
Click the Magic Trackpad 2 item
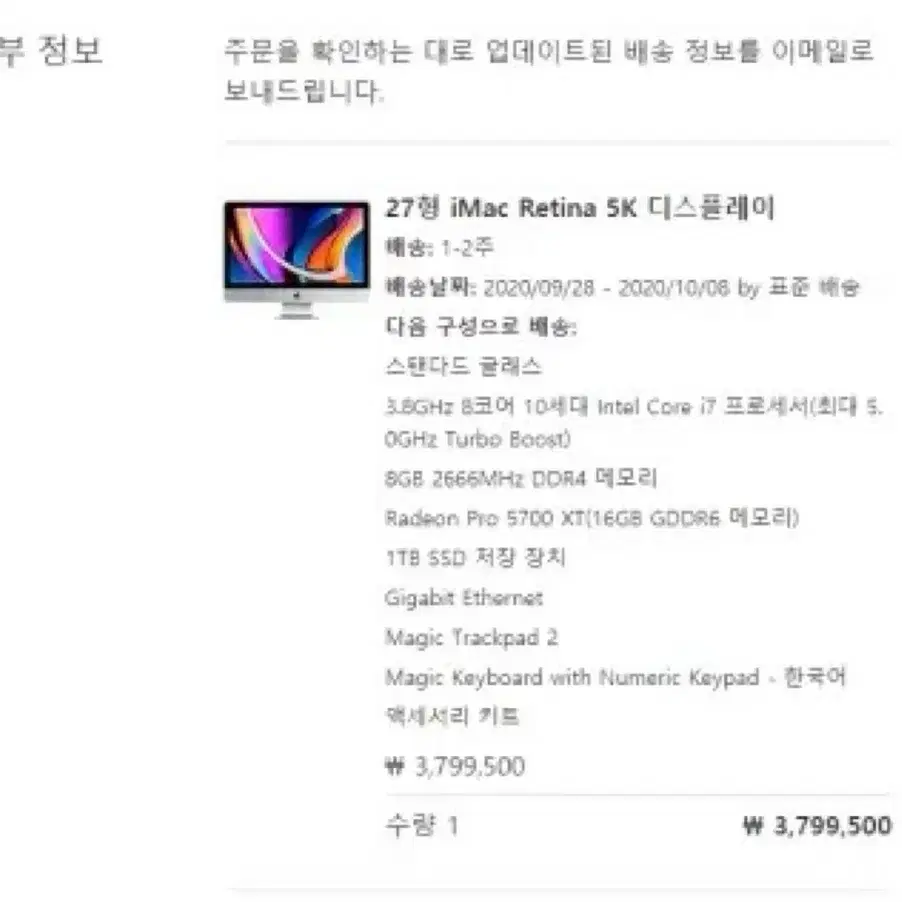(x=472, y=637)
